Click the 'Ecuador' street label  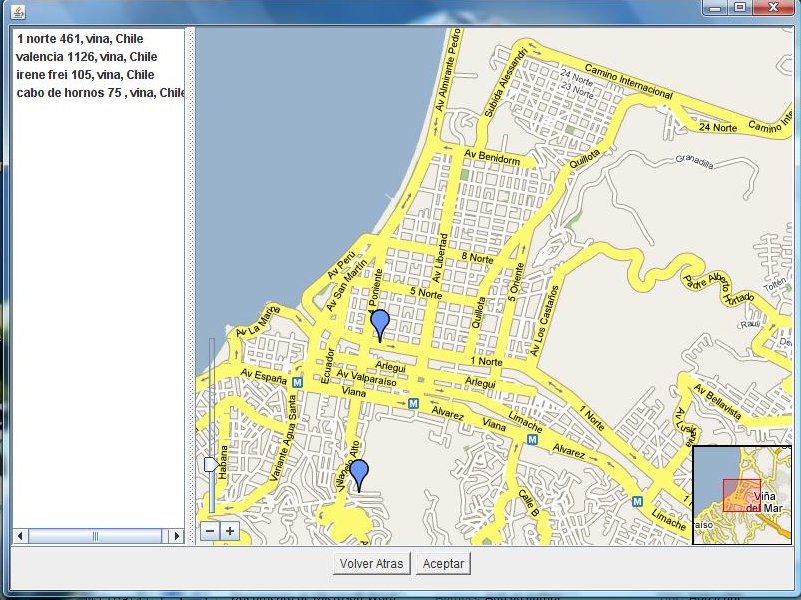(328, 365)
